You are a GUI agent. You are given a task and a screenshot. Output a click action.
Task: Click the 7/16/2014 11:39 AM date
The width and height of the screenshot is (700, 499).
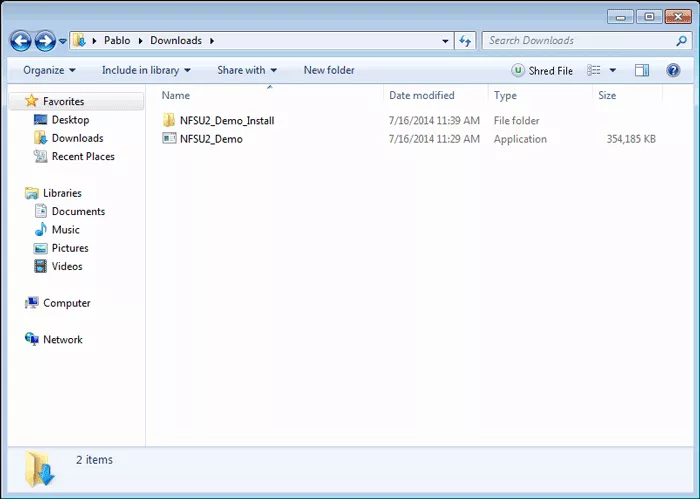tap(434, 121)
